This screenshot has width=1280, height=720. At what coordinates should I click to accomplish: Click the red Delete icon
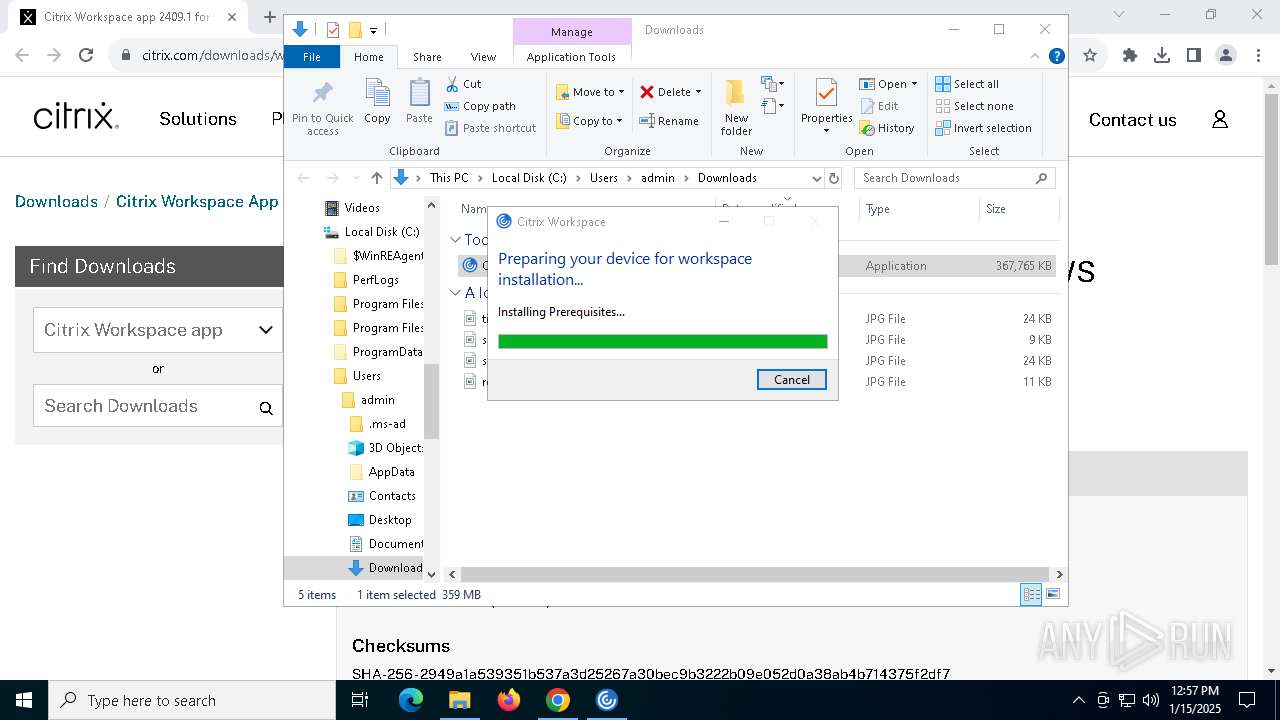coord(647,92)
